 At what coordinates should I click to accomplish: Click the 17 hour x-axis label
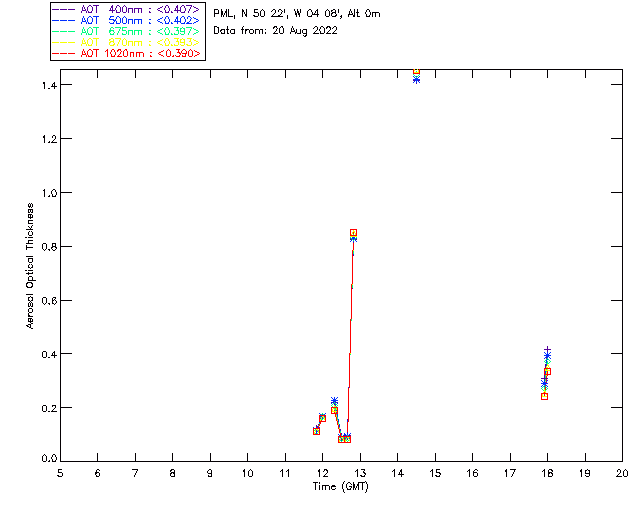(x=510, y=473)
